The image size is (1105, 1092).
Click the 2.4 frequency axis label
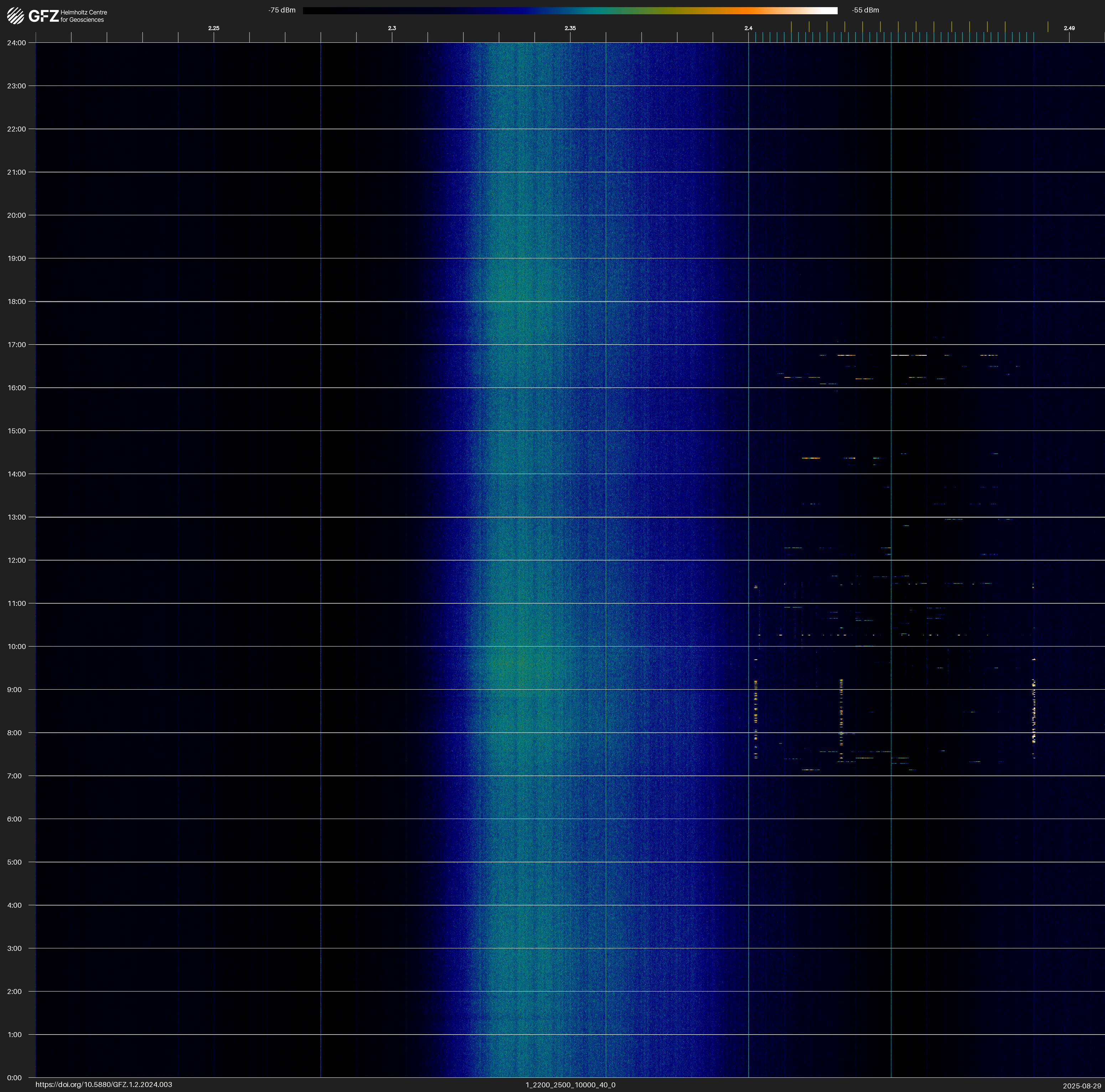[x=748, y=28]
